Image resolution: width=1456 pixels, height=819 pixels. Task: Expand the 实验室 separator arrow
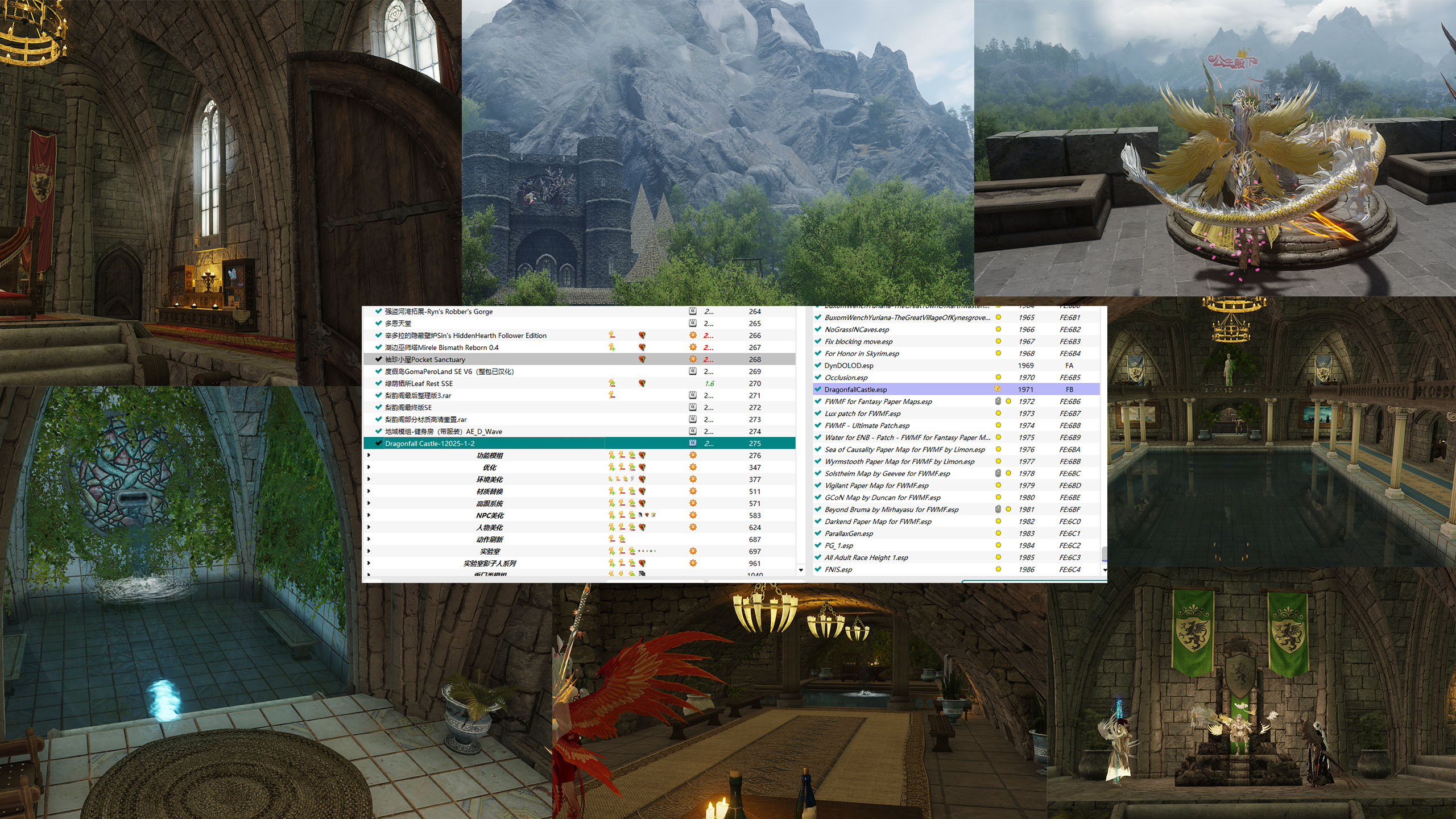coord(369,551)
